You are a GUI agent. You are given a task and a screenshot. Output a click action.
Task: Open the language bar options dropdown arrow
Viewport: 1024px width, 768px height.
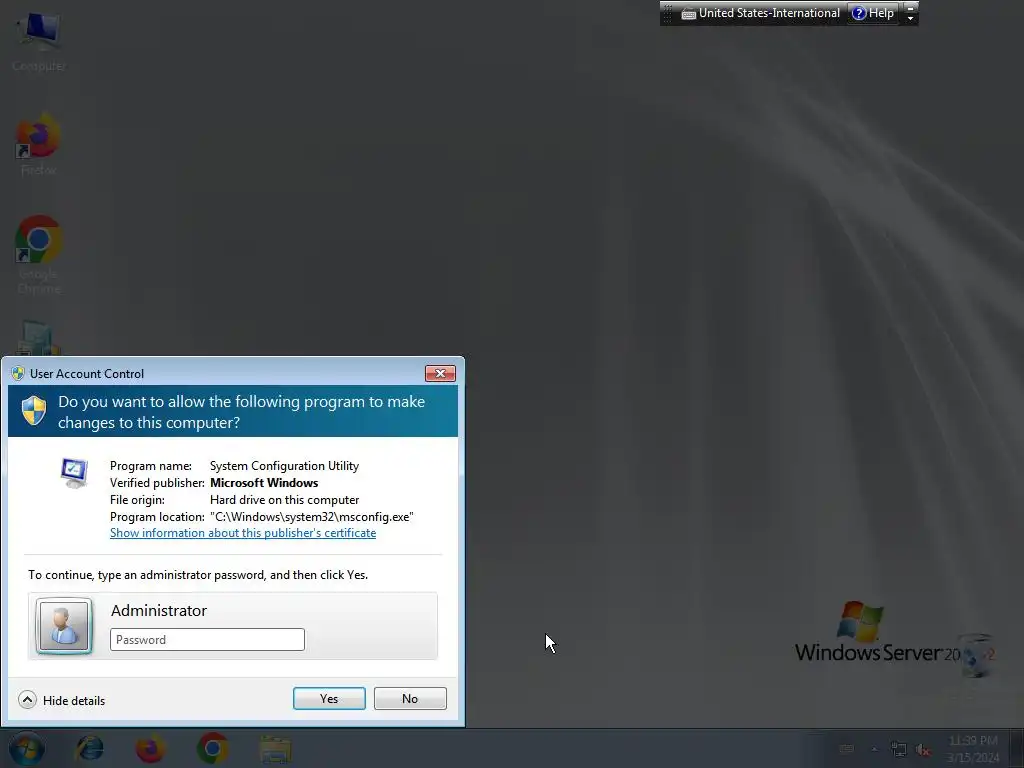pyautogui.click(x=910, y=18)
